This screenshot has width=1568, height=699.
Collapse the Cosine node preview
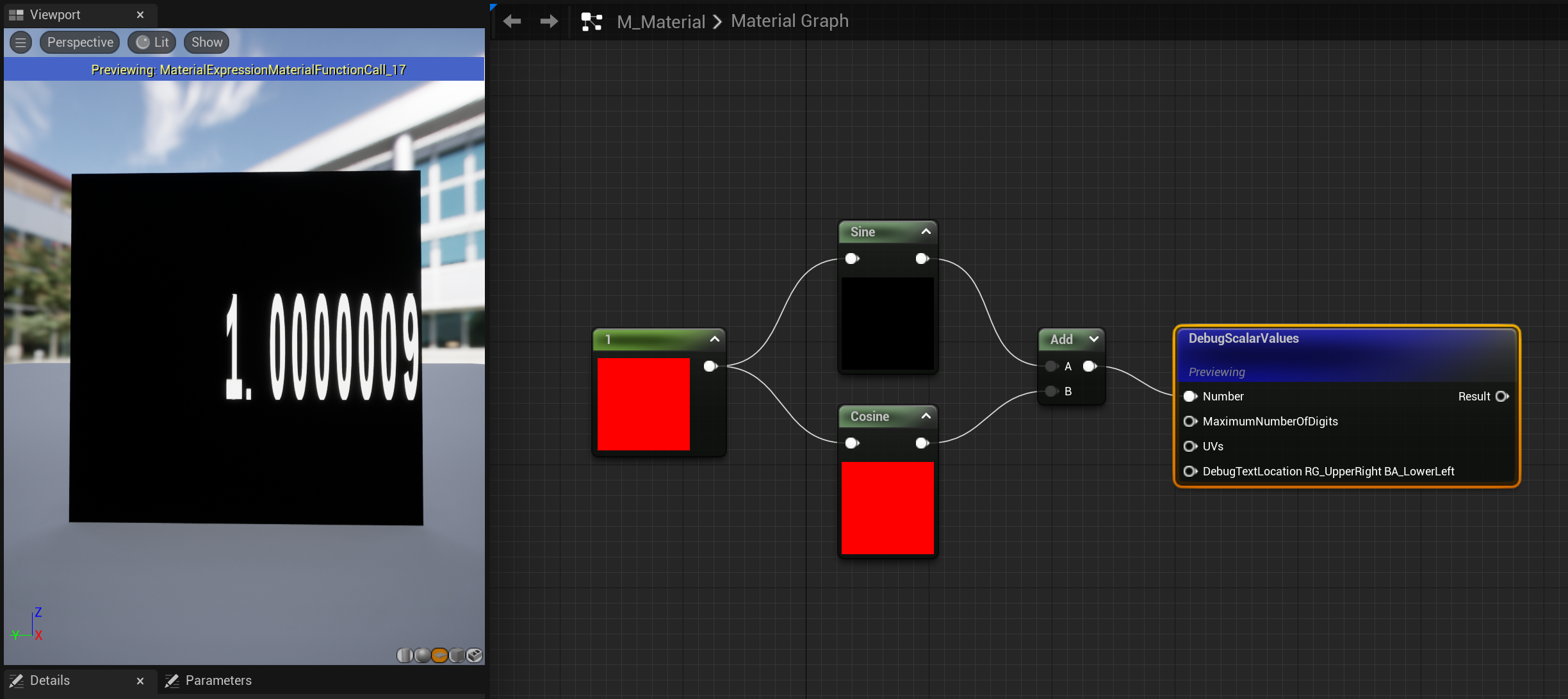pyautogui.click(x=926, y=416)
